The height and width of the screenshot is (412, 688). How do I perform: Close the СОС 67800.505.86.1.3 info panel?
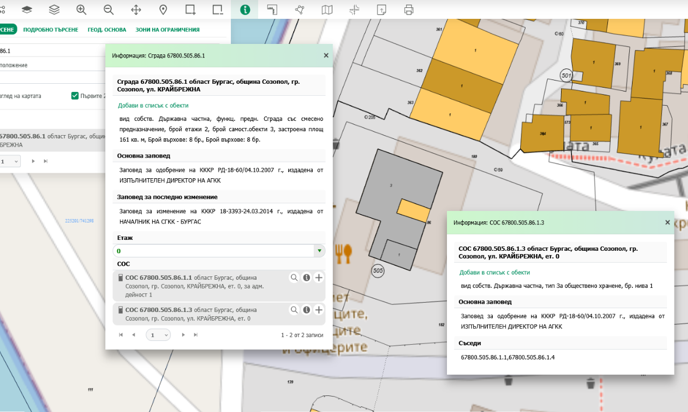coord(667,223)
